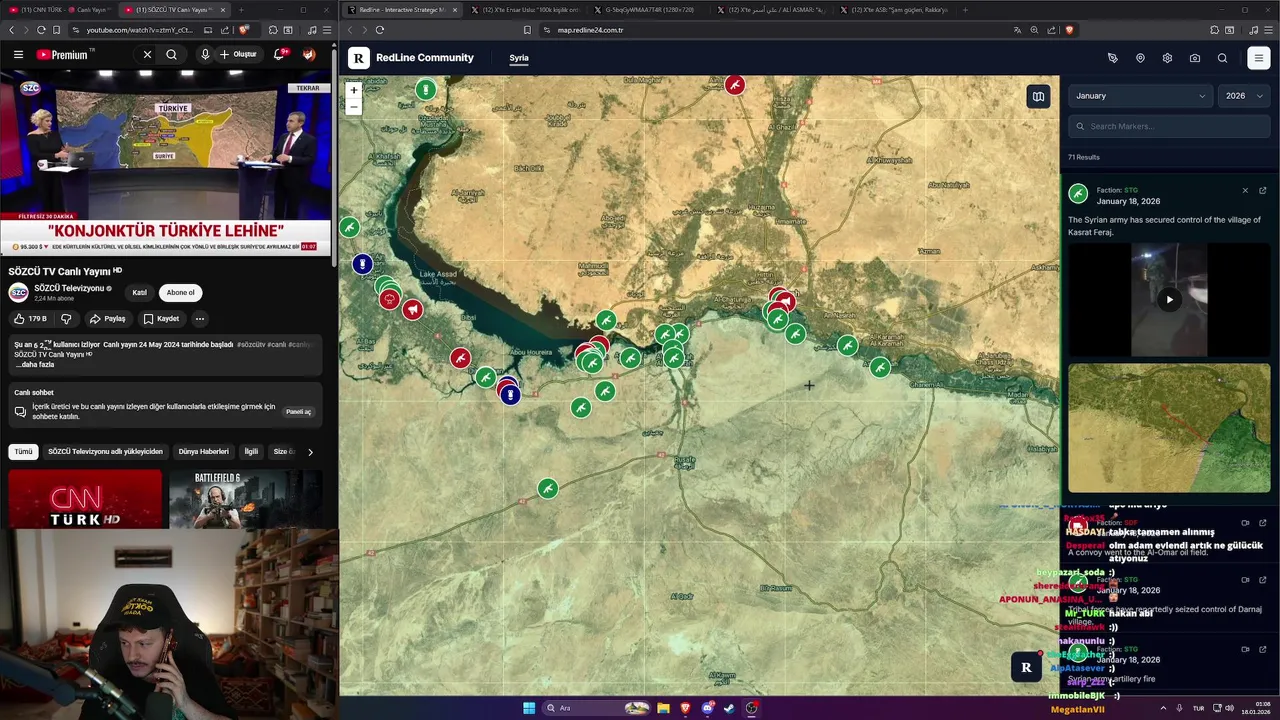The height and width of the screenshot is (720, 1280).
Task: Open the SÖZCÜ Televizyonu channel avatar
Action: (18, 292)
